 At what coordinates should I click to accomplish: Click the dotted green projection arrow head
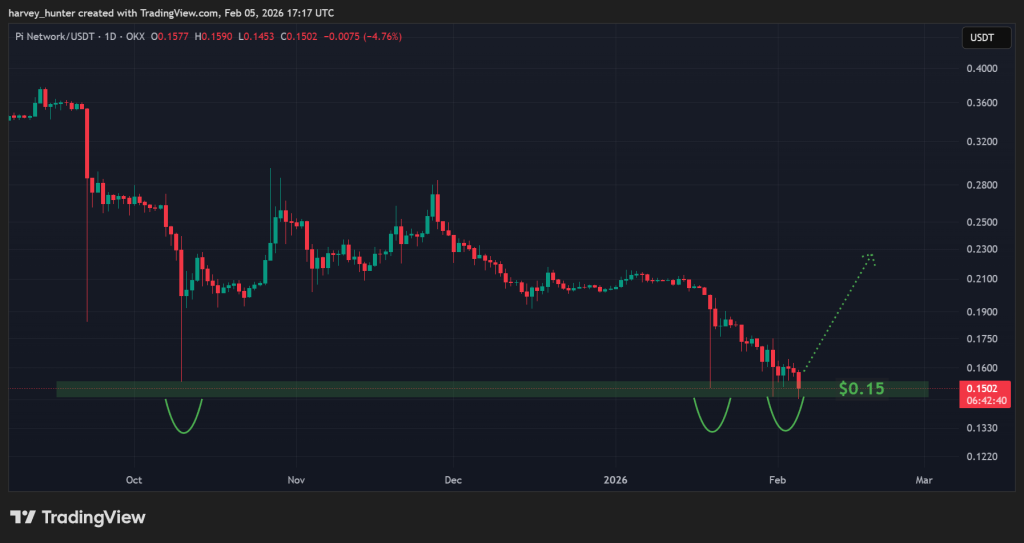(871, 258)
